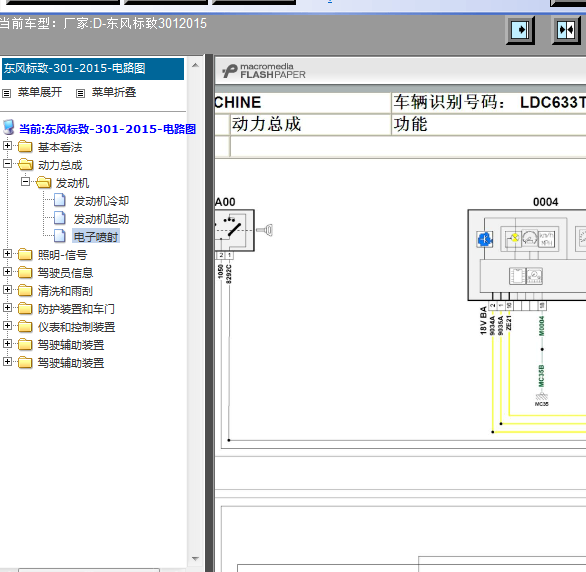Click the 清洗和雨刮 folder icon

click(25, 290)
